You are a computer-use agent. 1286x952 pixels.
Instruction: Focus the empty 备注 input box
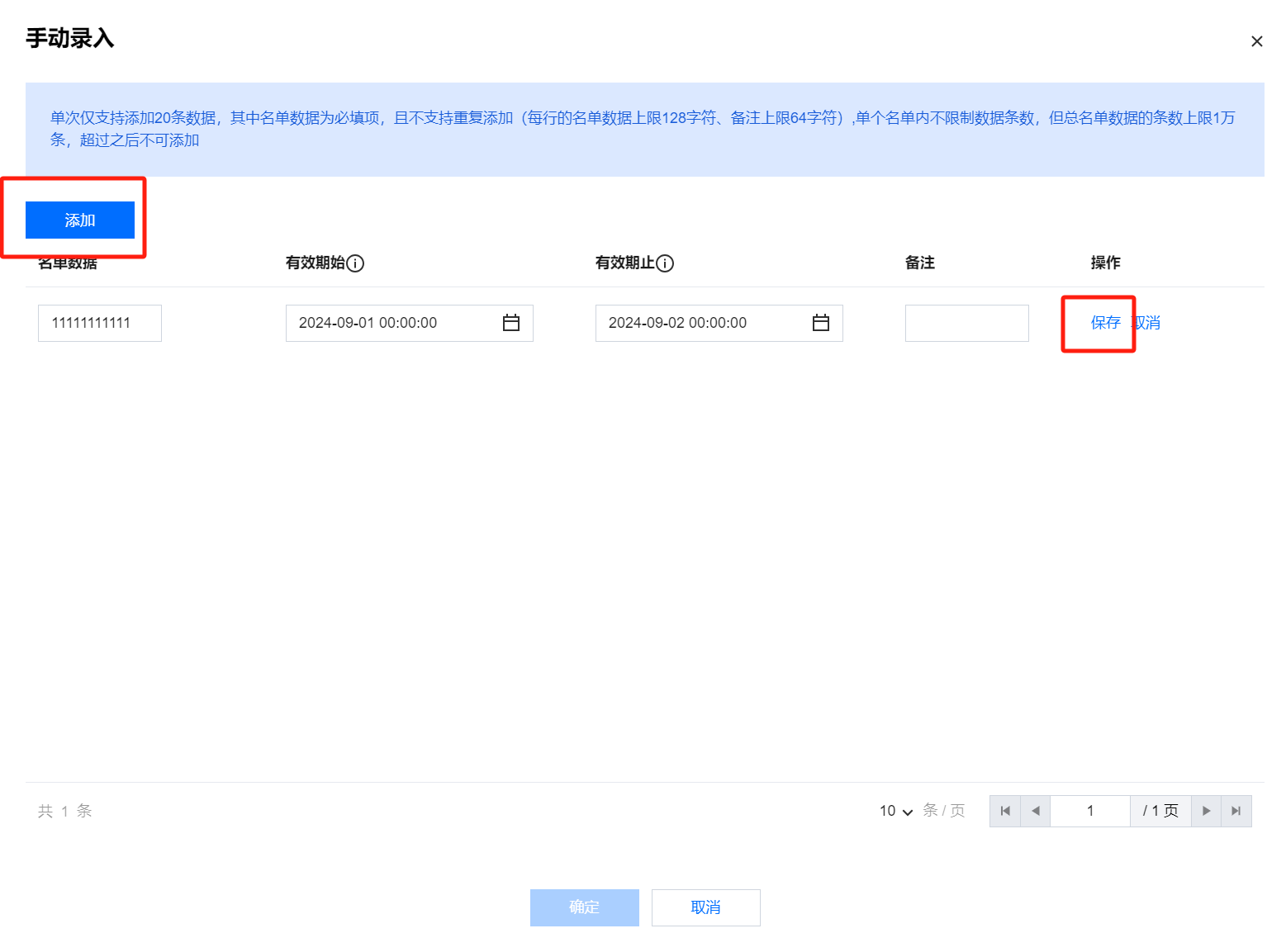[967, 323]
